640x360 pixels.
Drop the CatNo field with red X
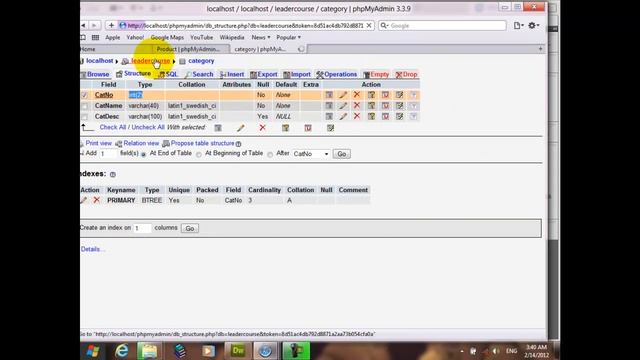pyautogui.click(x=357, y=95)
